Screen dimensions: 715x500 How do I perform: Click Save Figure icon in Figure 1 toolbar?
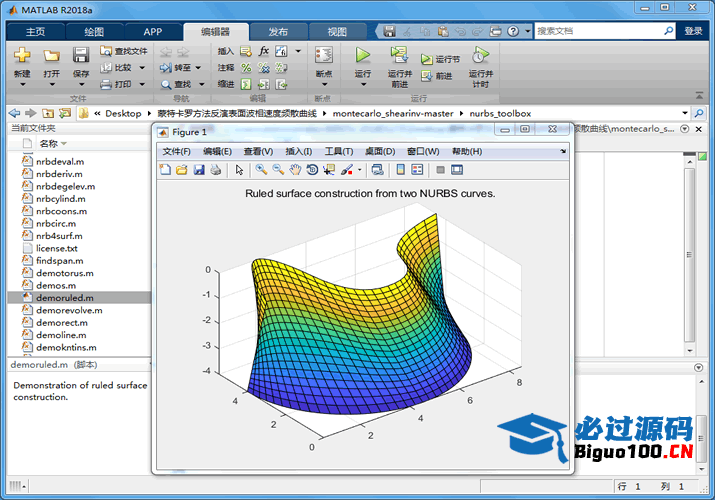coord(199,170)
